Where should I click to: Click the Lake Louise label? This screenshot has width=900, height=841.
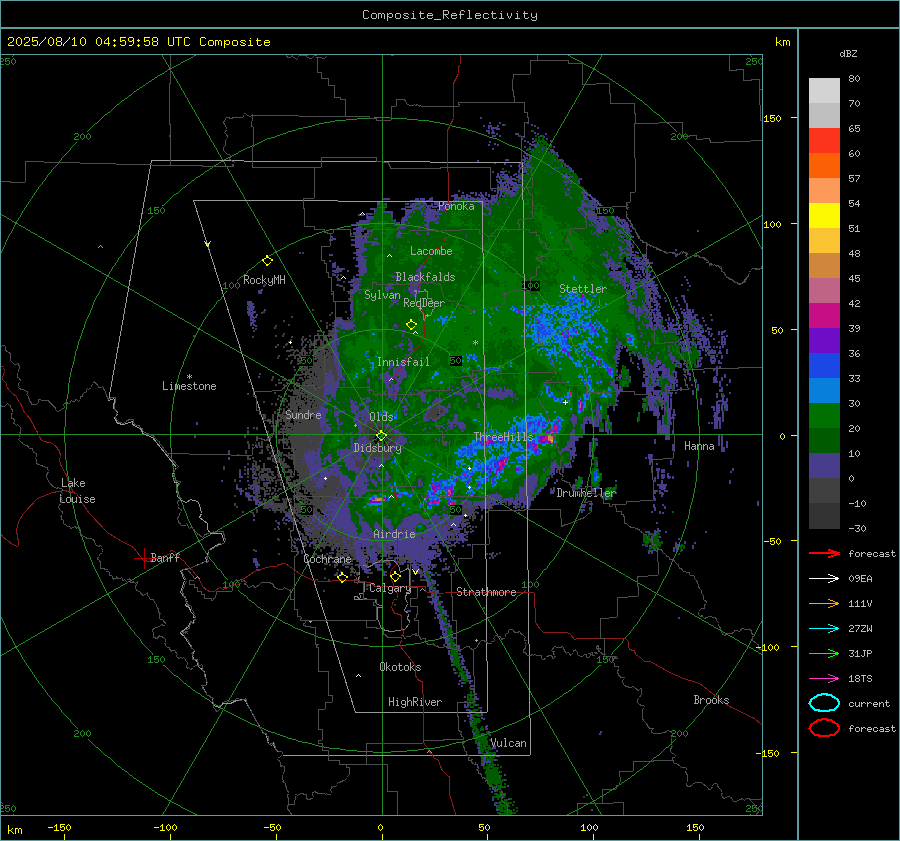[78, 491]
